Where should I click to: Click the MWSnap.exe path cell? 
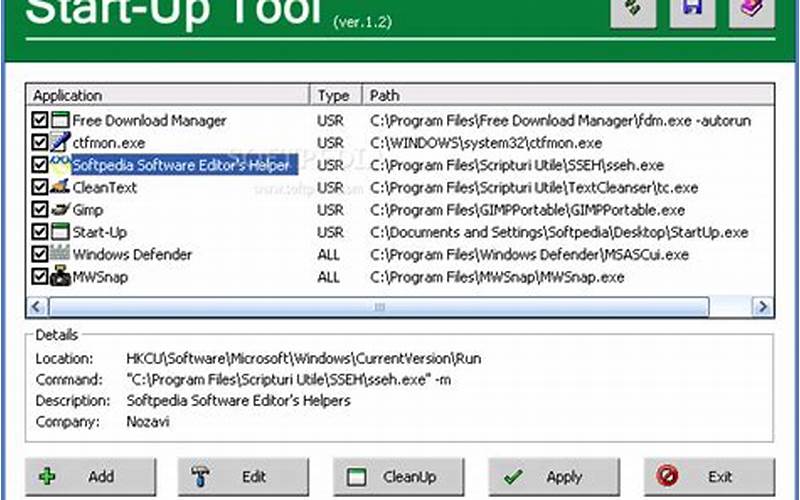click(x=497, y=277)
